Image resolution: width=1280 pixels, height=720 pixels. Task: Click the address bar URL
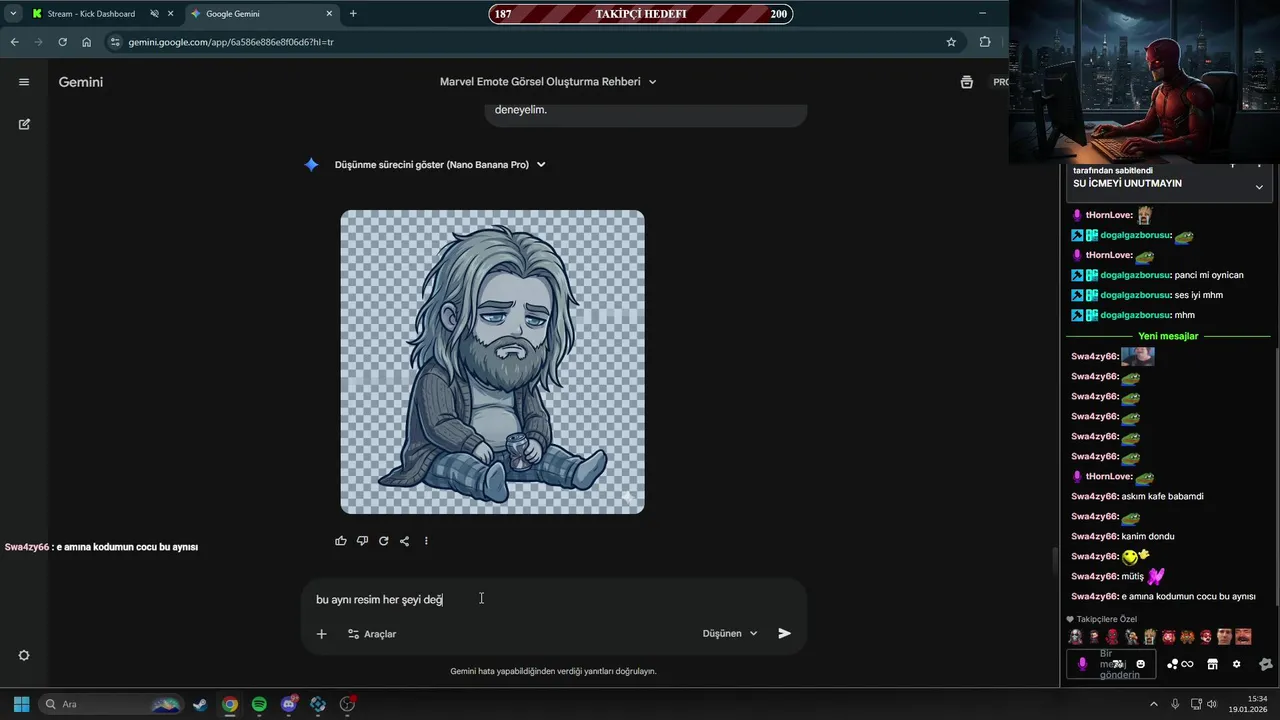coord(231,42)
